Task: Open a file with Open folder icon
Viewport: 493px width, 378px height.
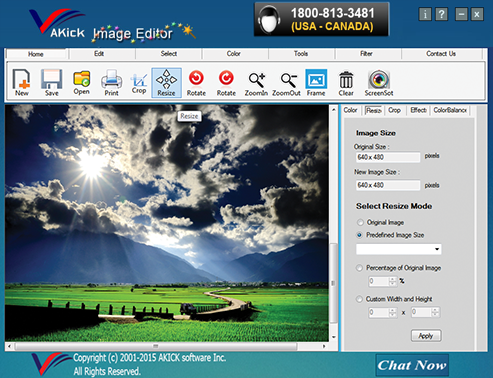Action: [82, 82]
